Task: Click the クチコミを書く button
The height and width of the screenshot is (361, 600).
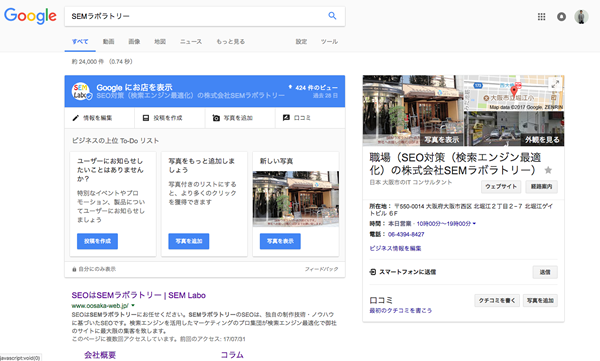Action: (497, 301)
